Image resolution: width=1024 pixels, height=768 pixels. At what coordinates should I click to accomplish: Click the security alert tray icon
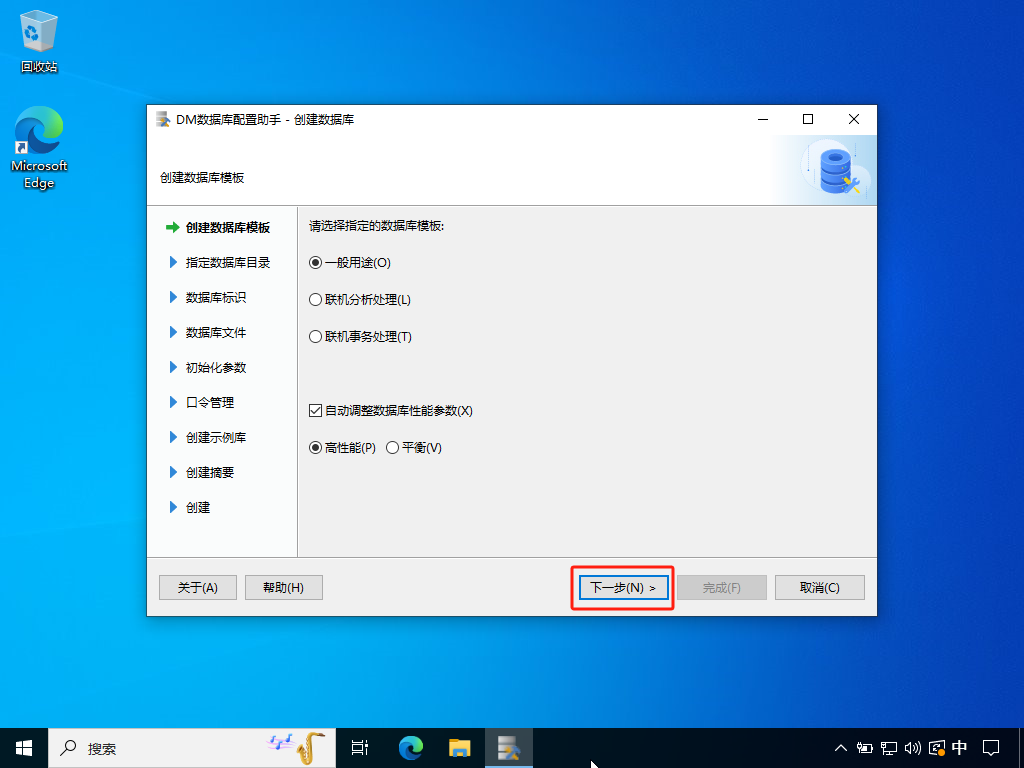pyautogui.click(x=936, y=748)
